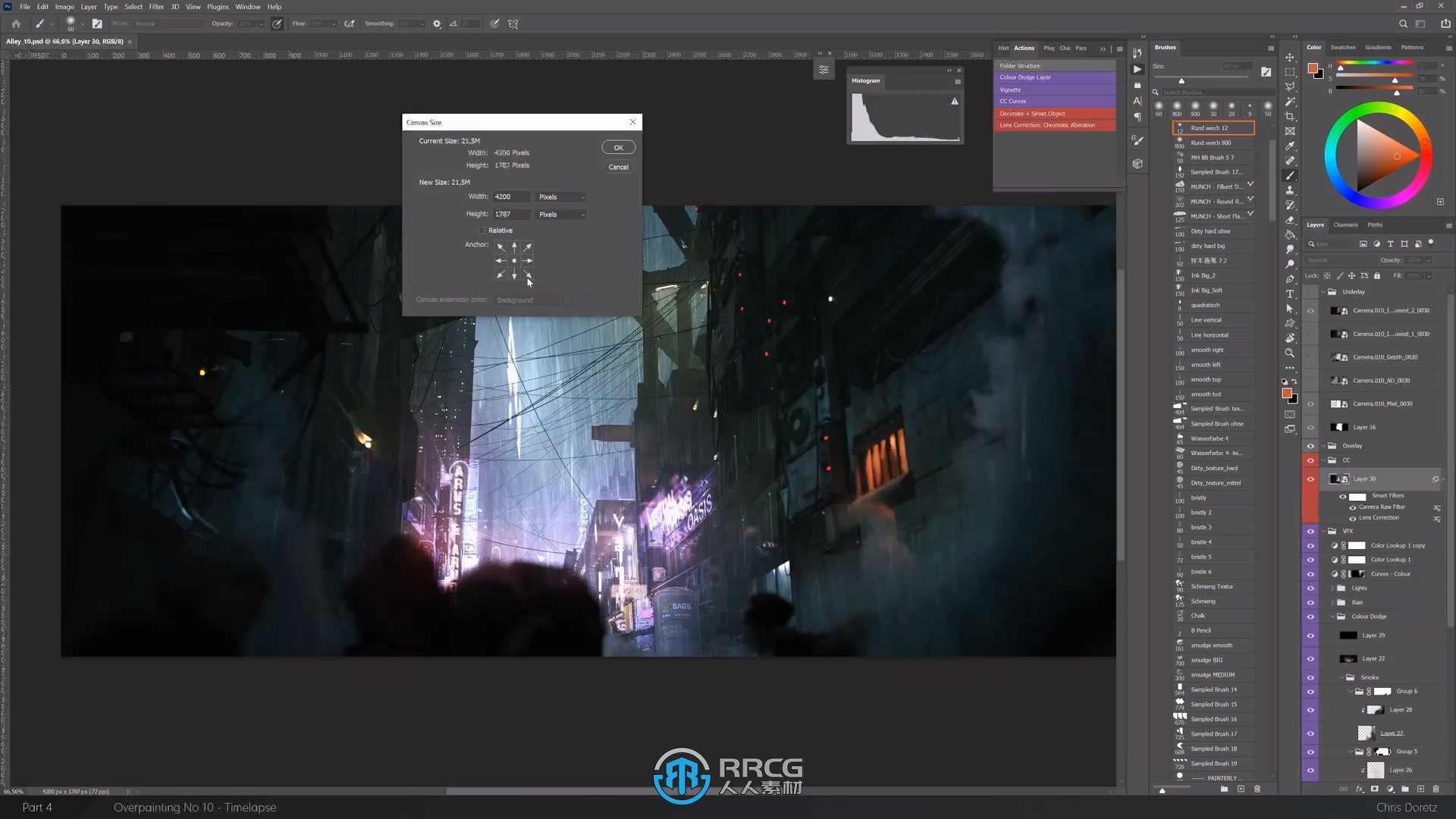Toggle visibility of Layer 30
This screenshot has height=819, width=1456.
[x=1310, y=479]
